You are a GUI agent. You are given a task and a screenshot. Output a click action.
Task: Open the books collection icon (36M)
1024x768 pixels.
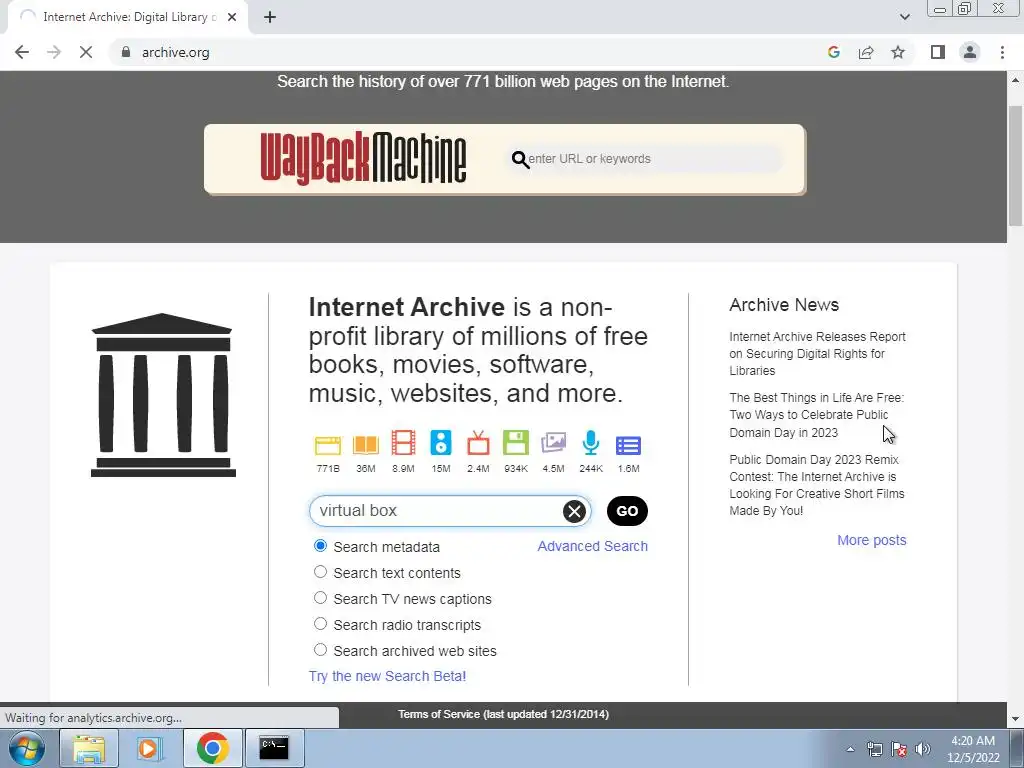pos(366,445)
